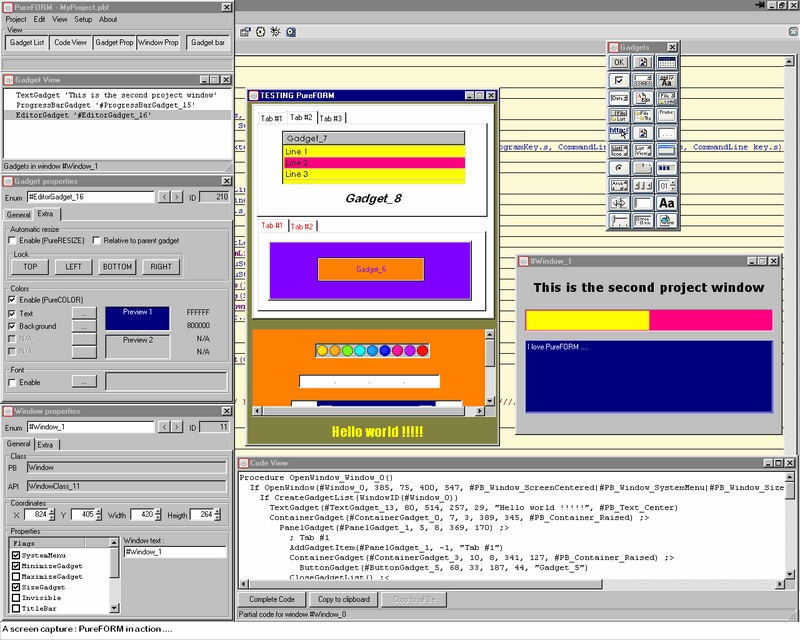Viewport: 800px width, 640px height.
Task: Check the Invisible flag
Action: click(16, 598)
